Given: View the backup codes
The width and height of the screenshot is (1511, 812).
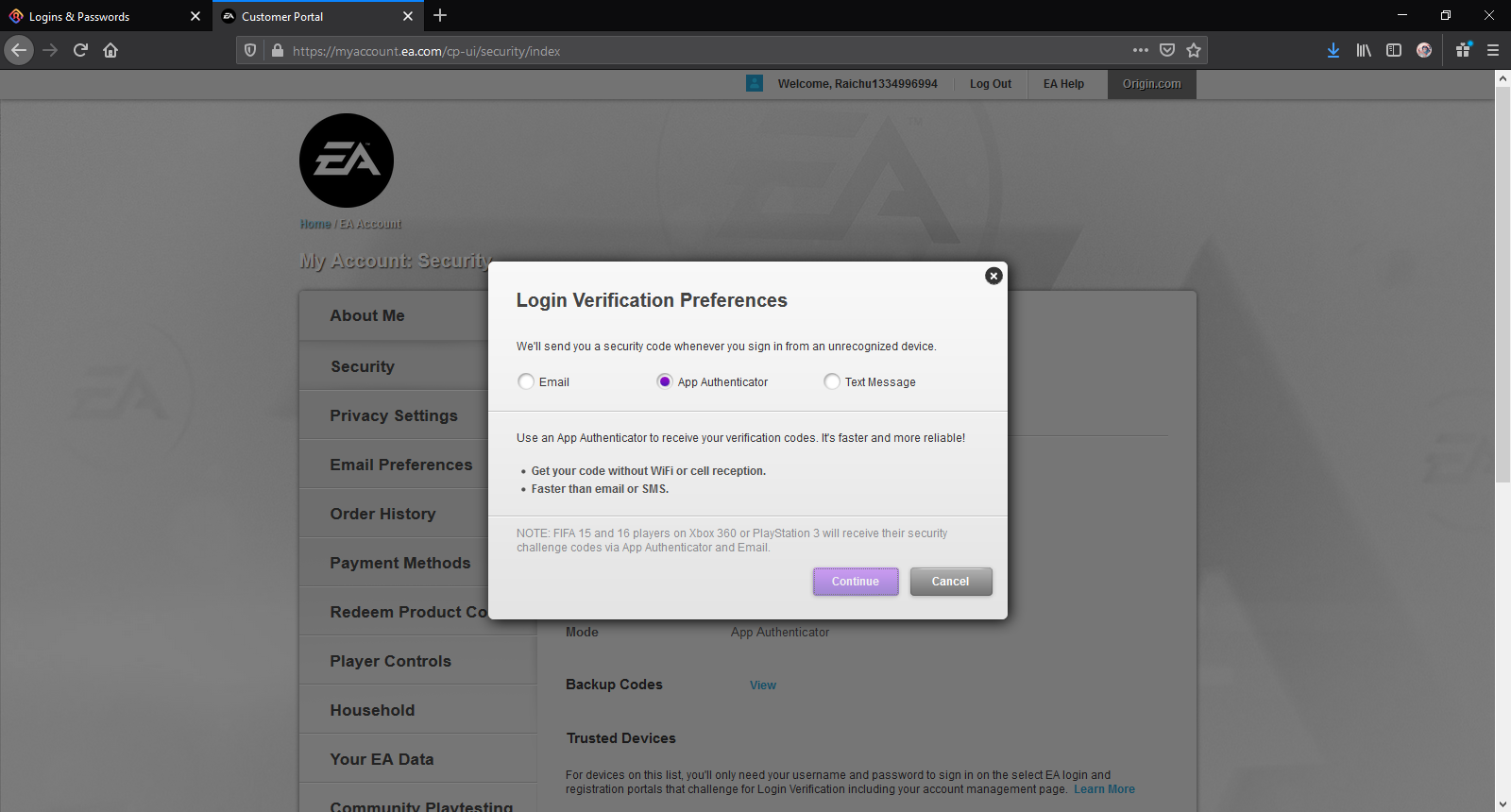Looking at the screenshot, I should [763, 685].
